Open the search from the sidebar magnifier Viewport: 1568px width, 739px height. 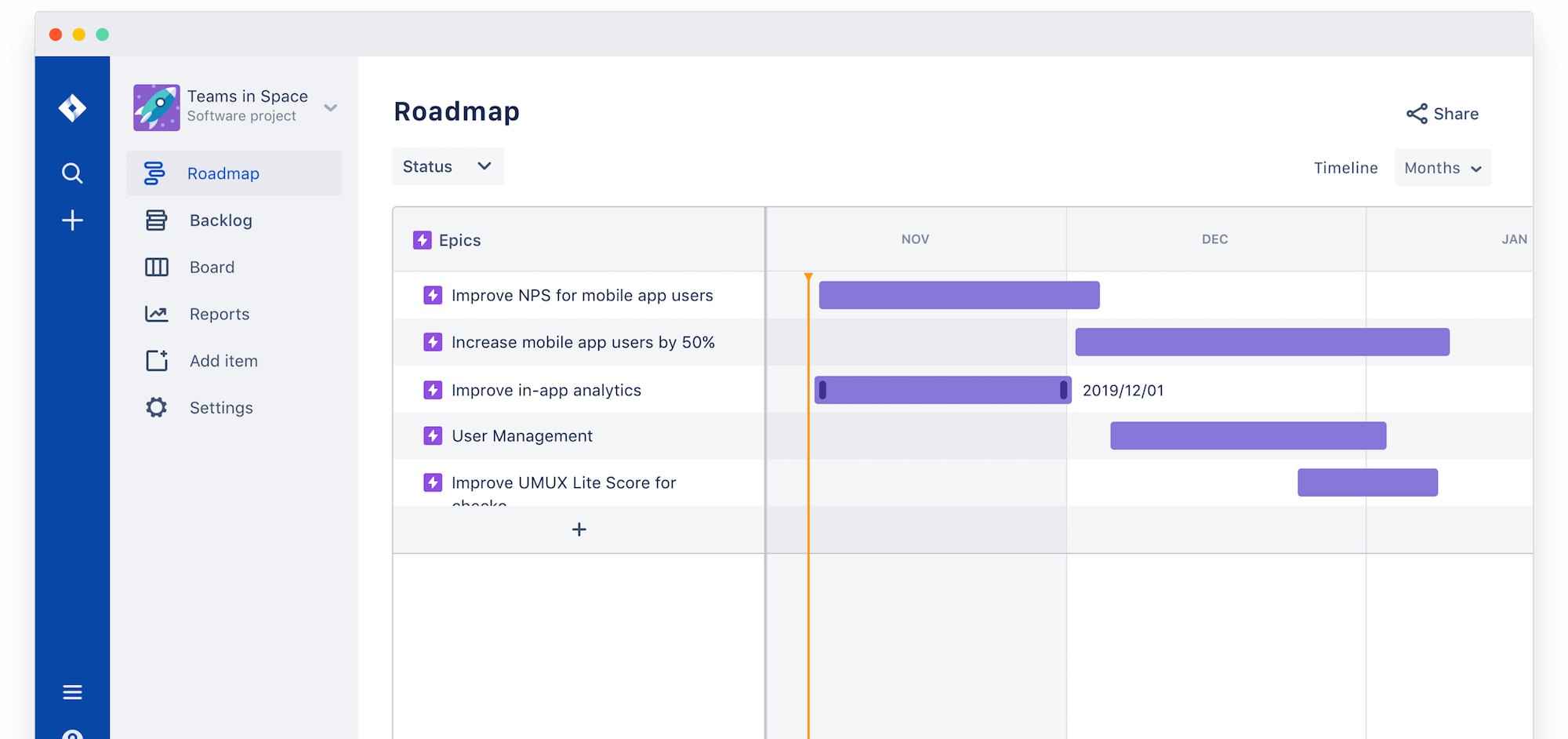pos(72,173)
